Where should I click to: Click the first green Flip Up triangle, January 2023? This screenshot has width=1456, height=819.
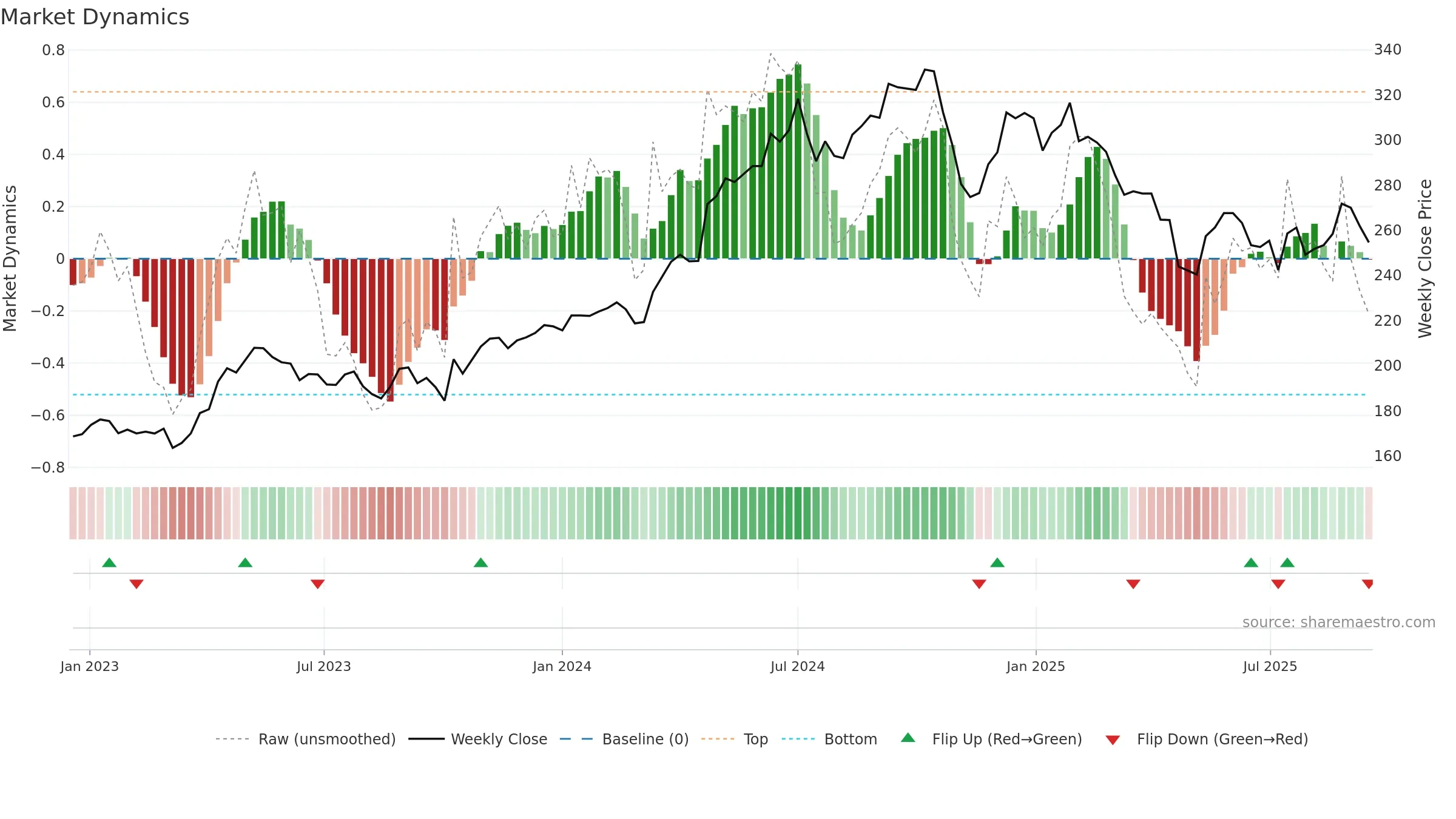click(x=109, y=563)
